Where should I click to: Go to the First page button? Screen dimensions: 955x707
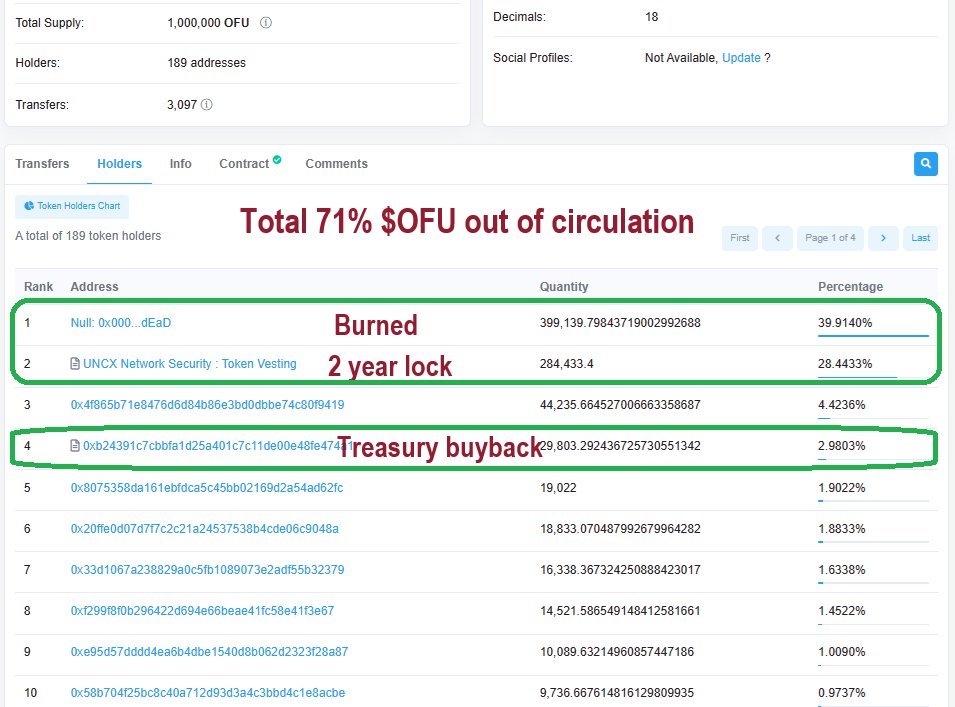(739, 238)
